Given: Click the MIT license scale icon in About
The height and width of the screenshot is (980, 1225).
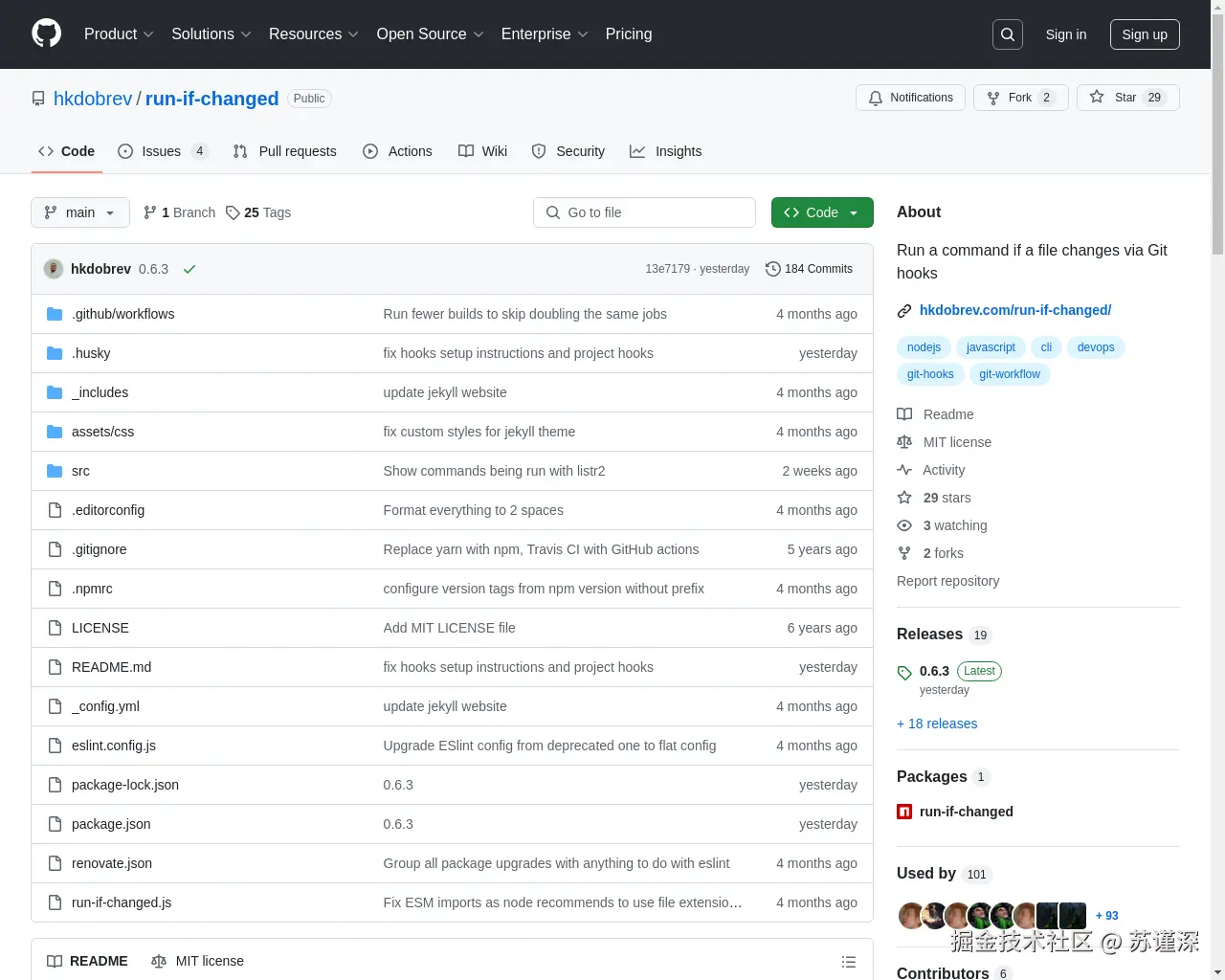Looking at the screenshot, I should tap(904, 442).
